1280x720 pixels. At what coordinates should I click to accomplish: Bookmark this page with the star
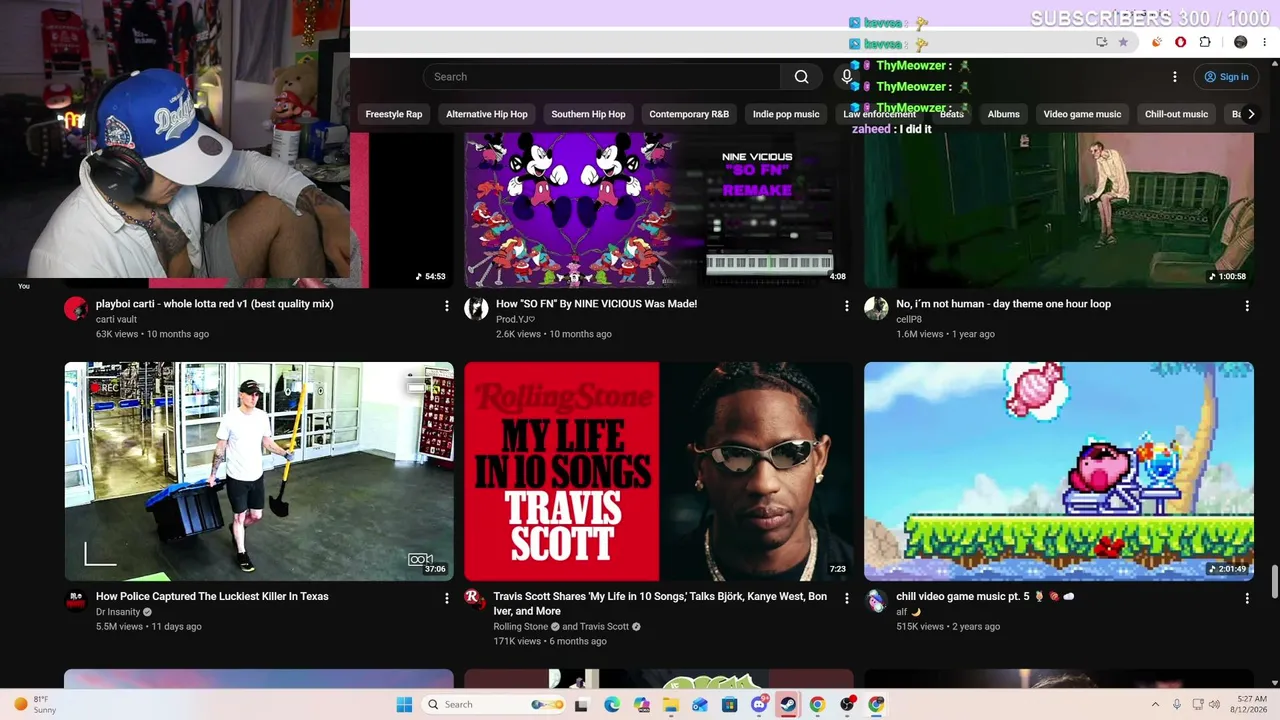(1123, 42)
